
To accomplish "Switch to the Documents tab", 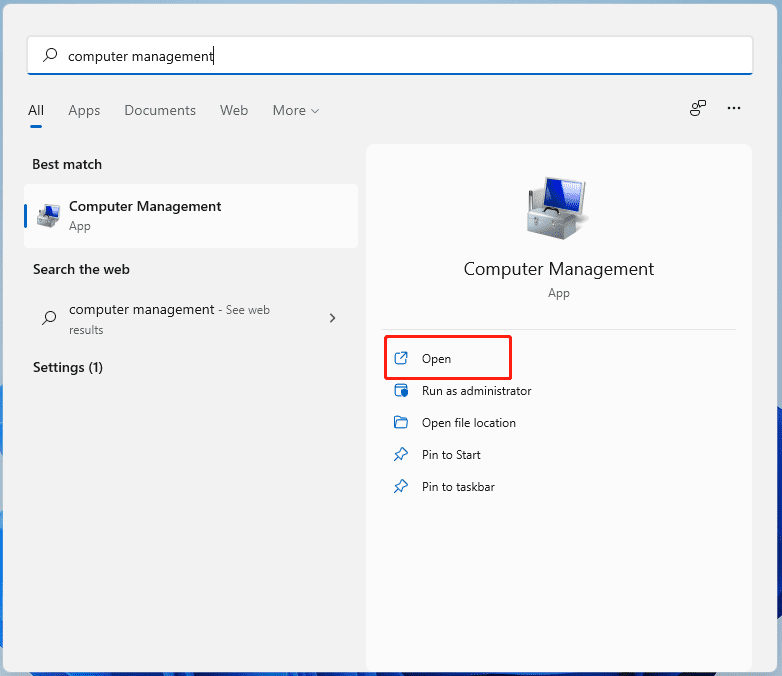I will (160, 110).
